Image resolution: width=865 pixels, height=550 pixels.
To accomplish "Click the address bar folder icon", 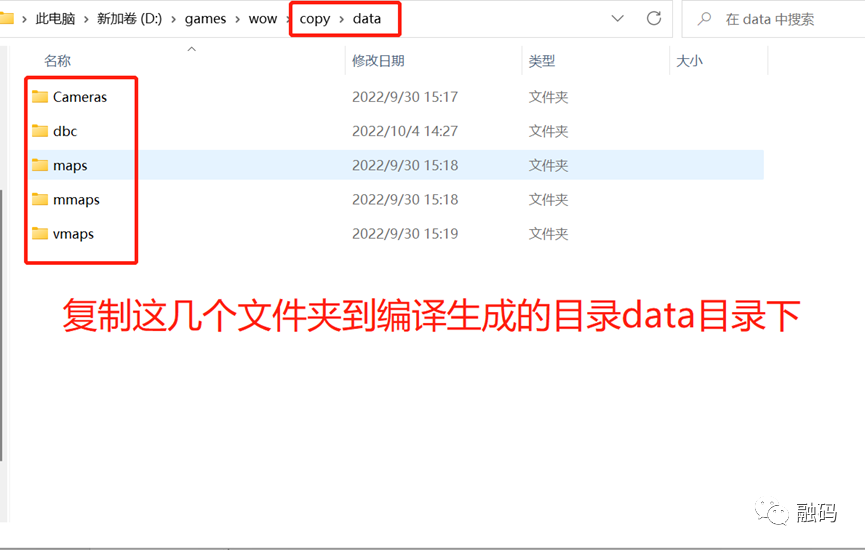I will (x=6, y=18).
